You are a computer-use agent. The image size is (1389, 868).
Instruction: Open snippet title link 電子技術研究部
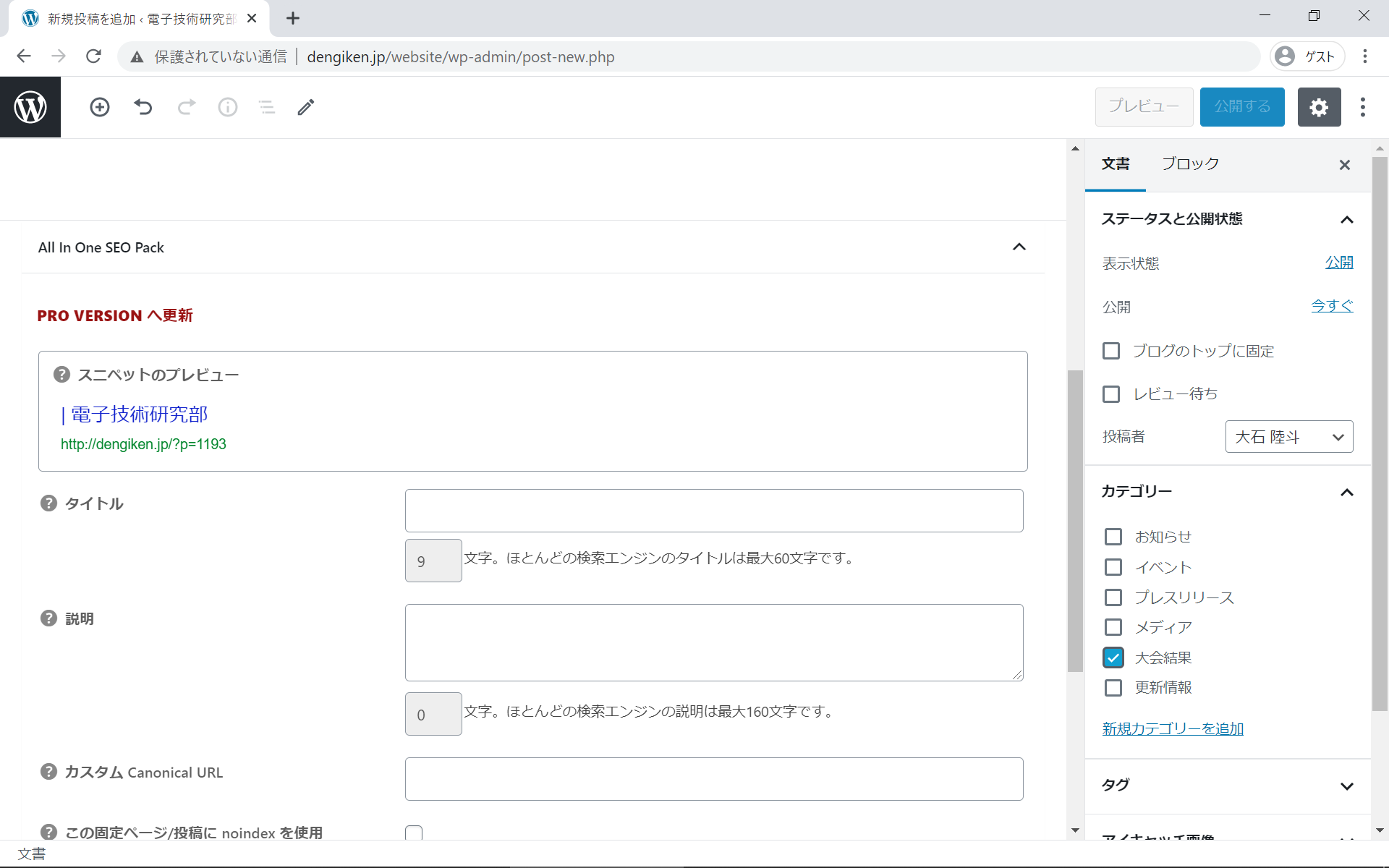[135, 414]
